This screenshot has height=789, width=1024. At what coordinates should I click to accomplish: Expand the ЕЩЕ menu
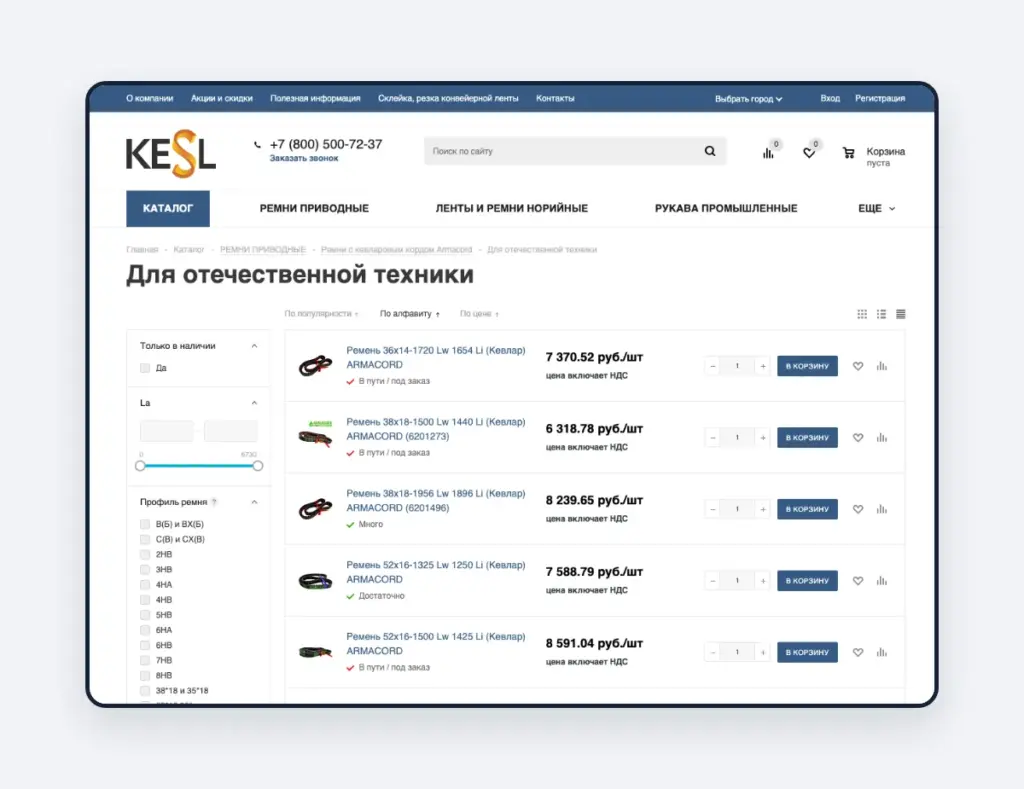click(876, 208)
